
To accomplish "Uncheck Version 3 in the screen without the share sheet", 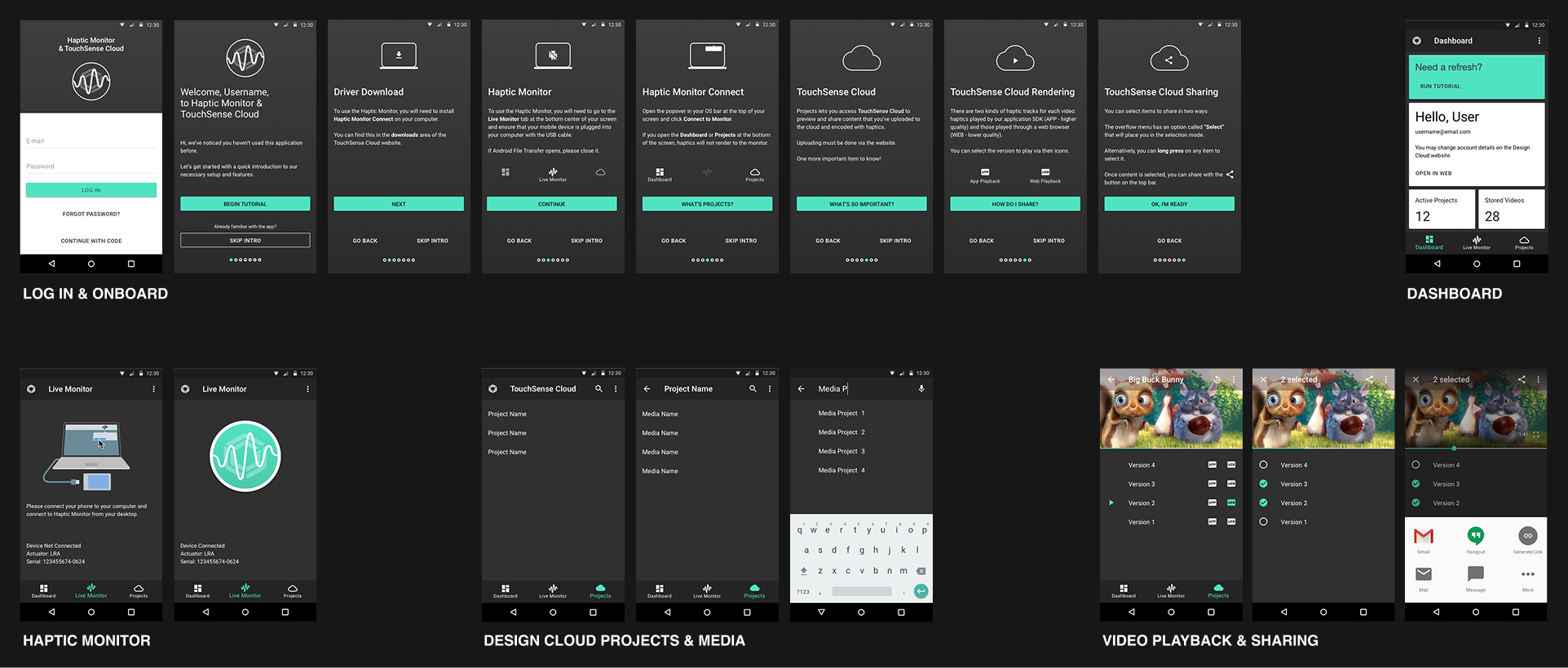I will click(1263, 484).
